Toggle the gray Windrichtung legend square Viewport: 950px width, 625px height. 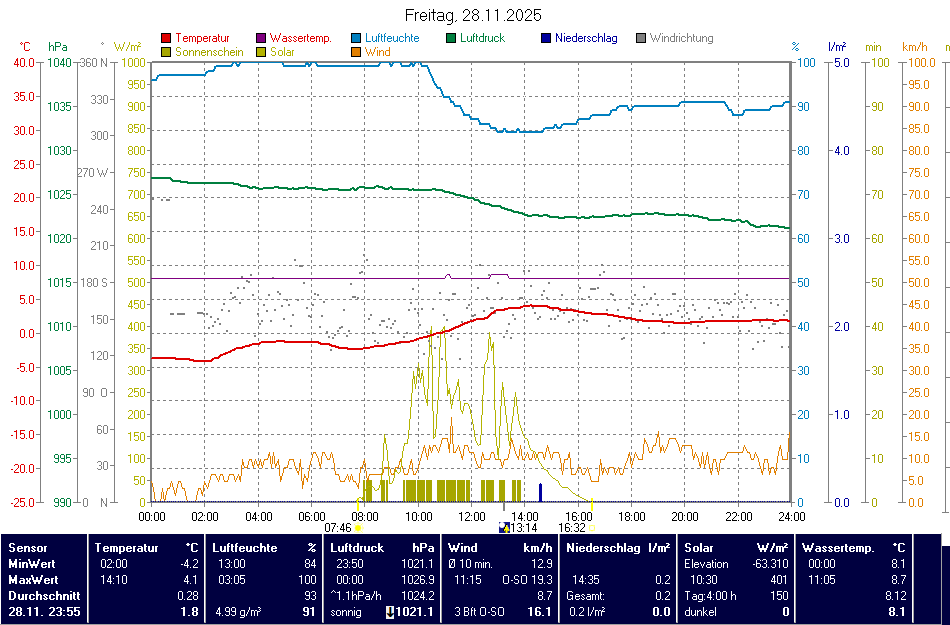click(641, 39)
